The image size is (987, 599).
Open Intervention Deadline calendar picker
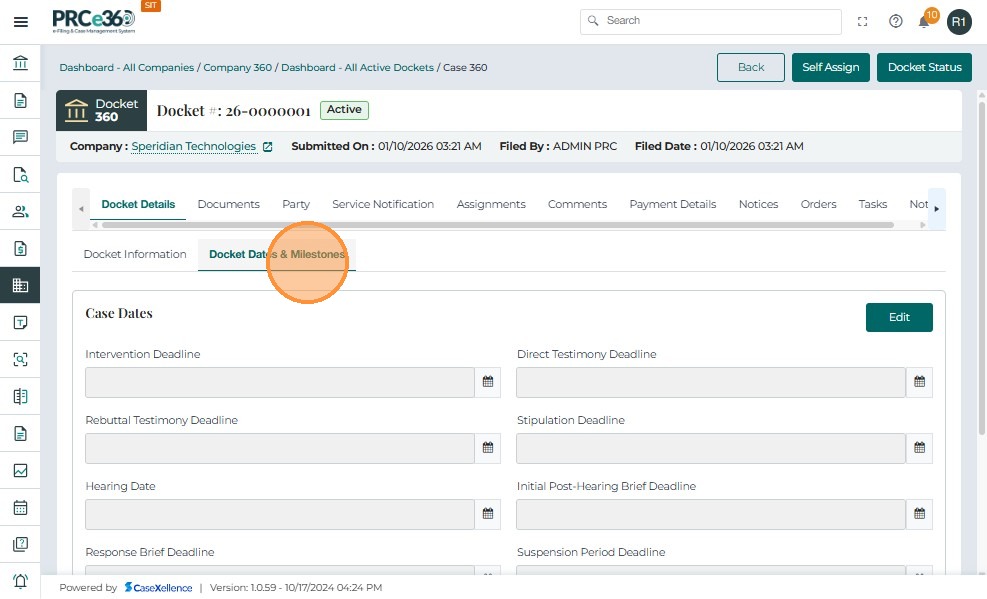[488, 382]
